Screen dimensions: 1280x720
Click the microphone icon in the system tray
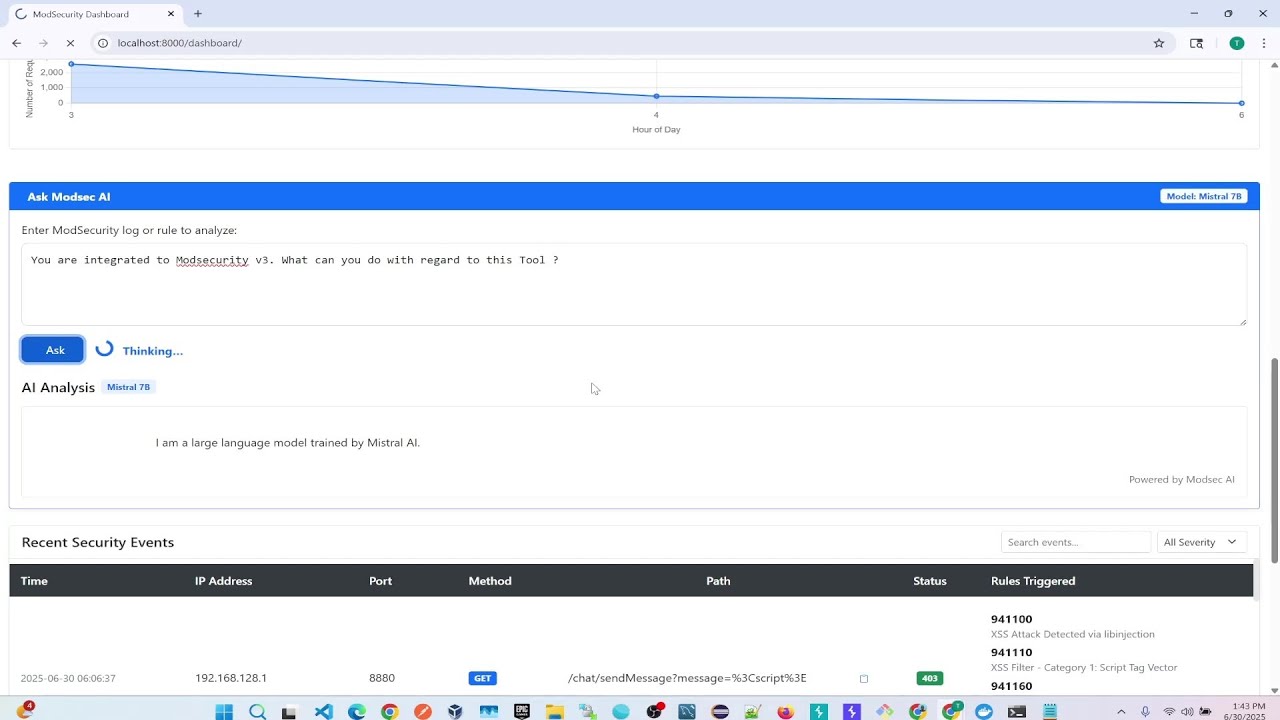click(x=1145, y=712)
